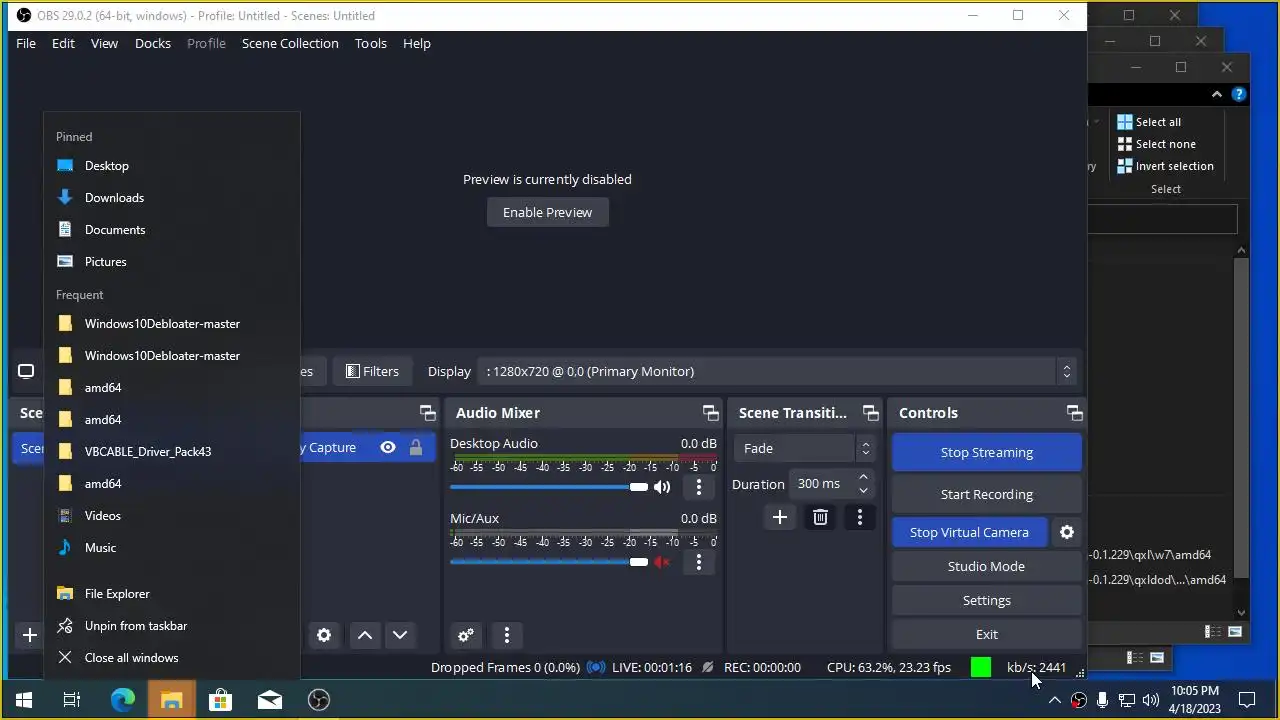
Task: Adjust the Desktop Audio volume slider
Action: click(x=548, y=487)
